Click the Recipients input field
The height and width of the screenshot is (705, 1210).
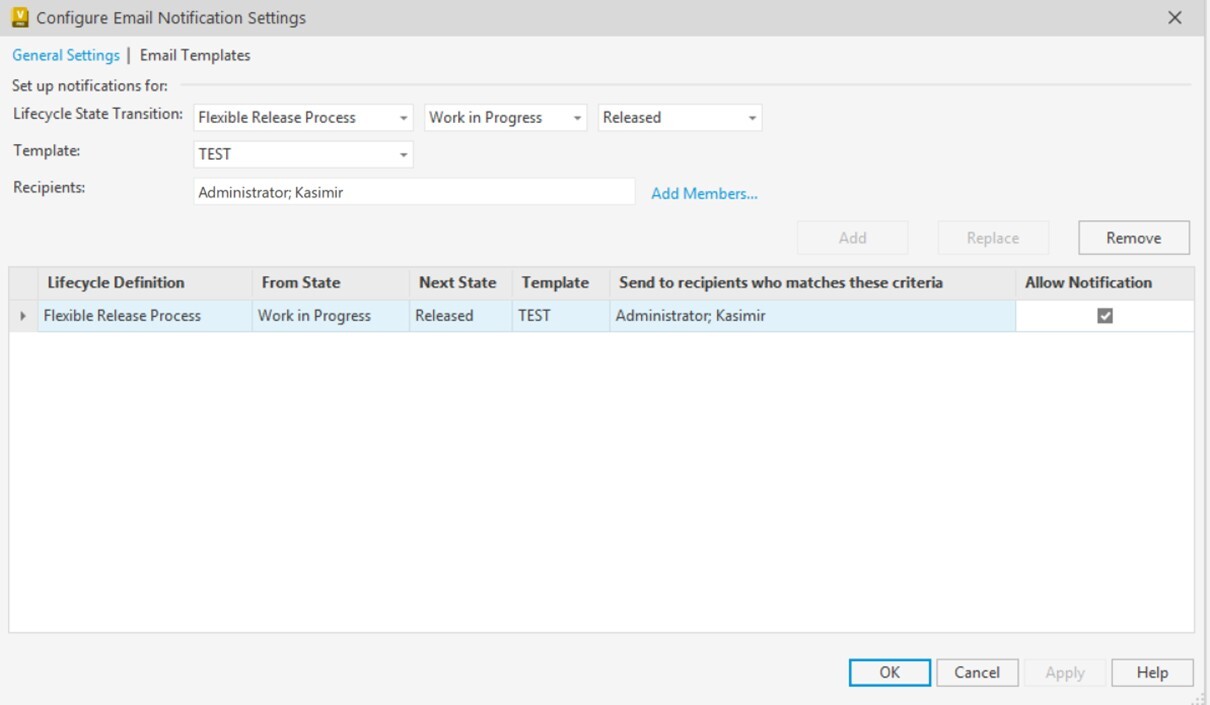[x=414, y=192]
